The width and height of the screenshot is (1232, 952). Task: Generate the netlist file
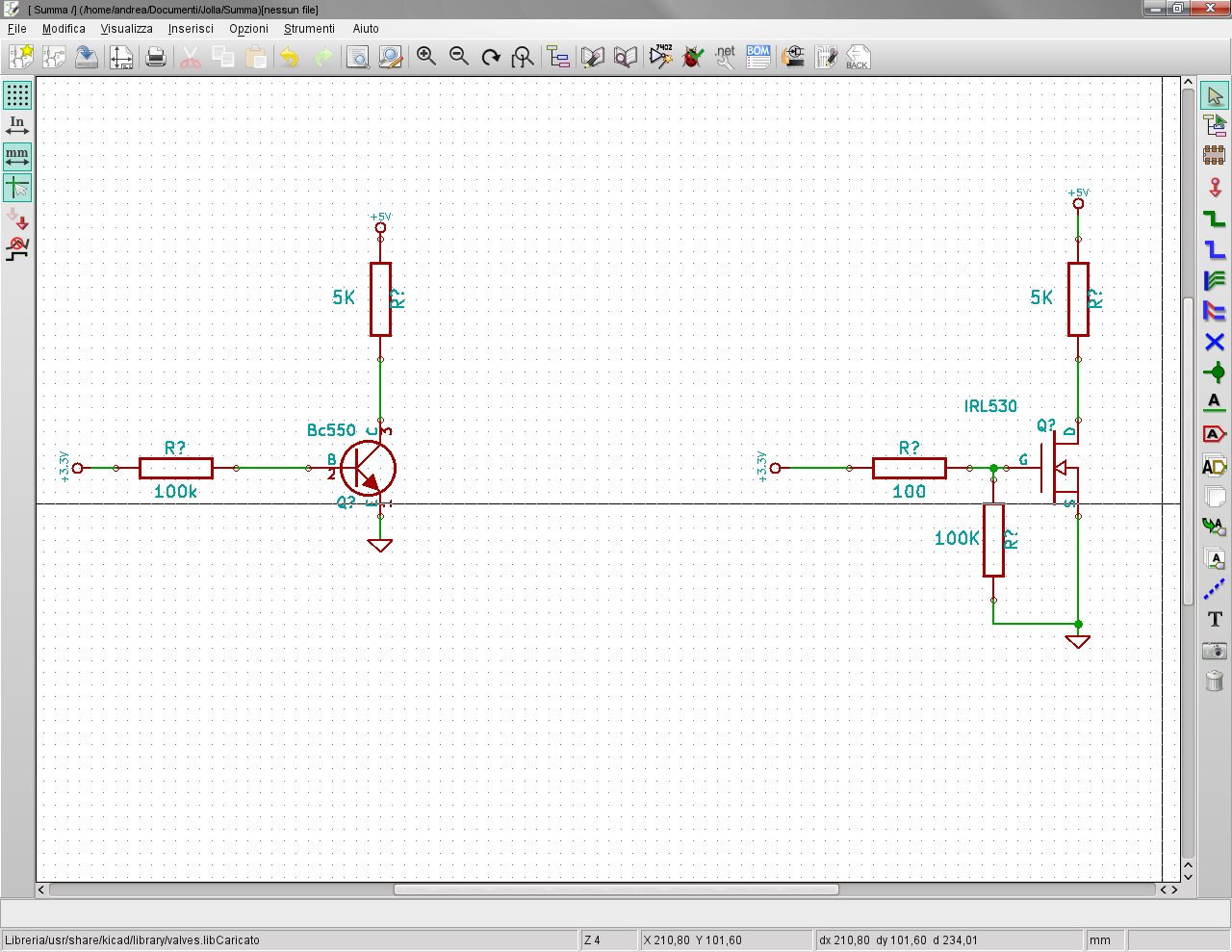click(726, 57)
